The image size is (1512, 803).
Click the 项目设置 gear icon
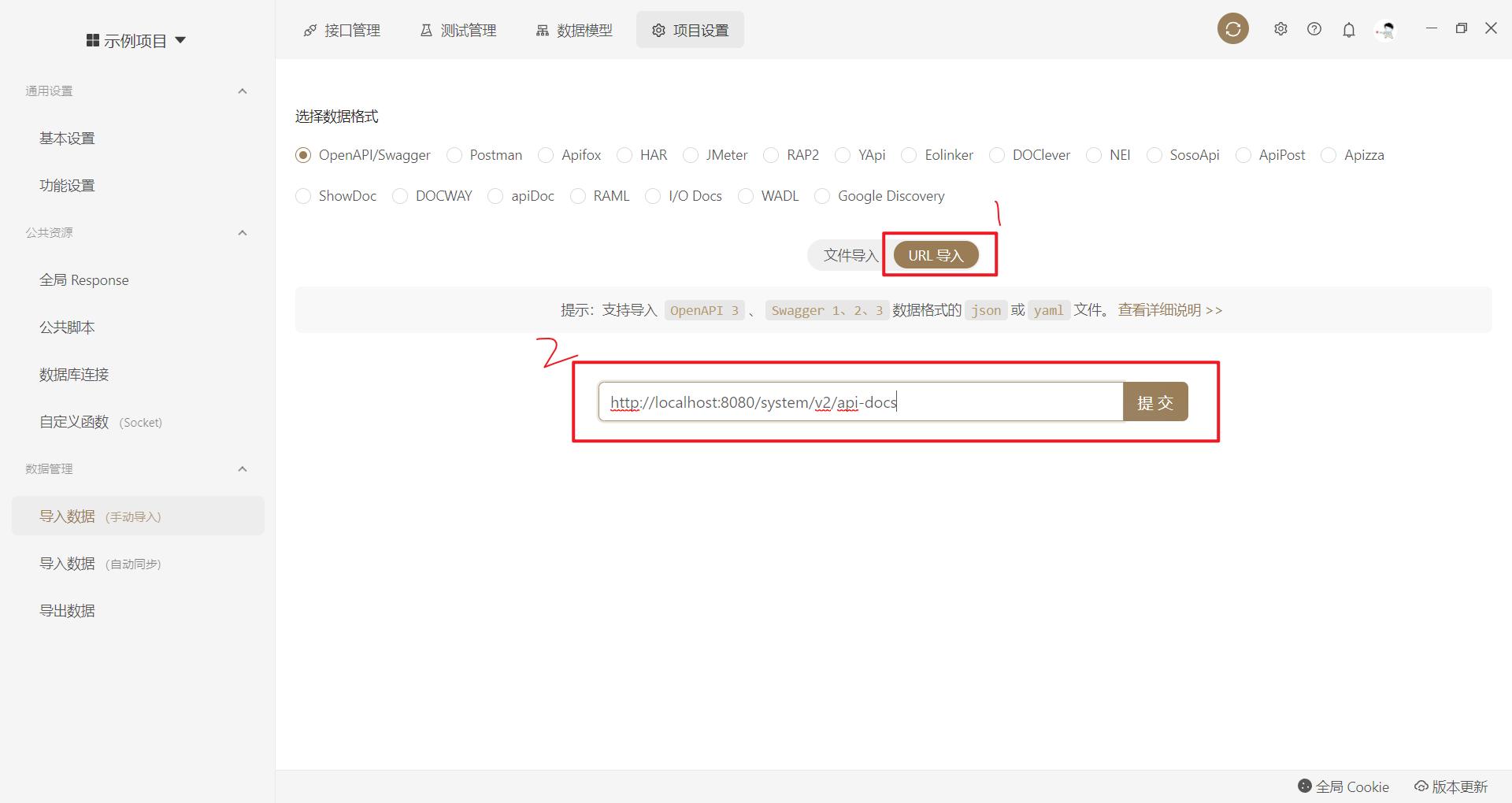point(658,30)
